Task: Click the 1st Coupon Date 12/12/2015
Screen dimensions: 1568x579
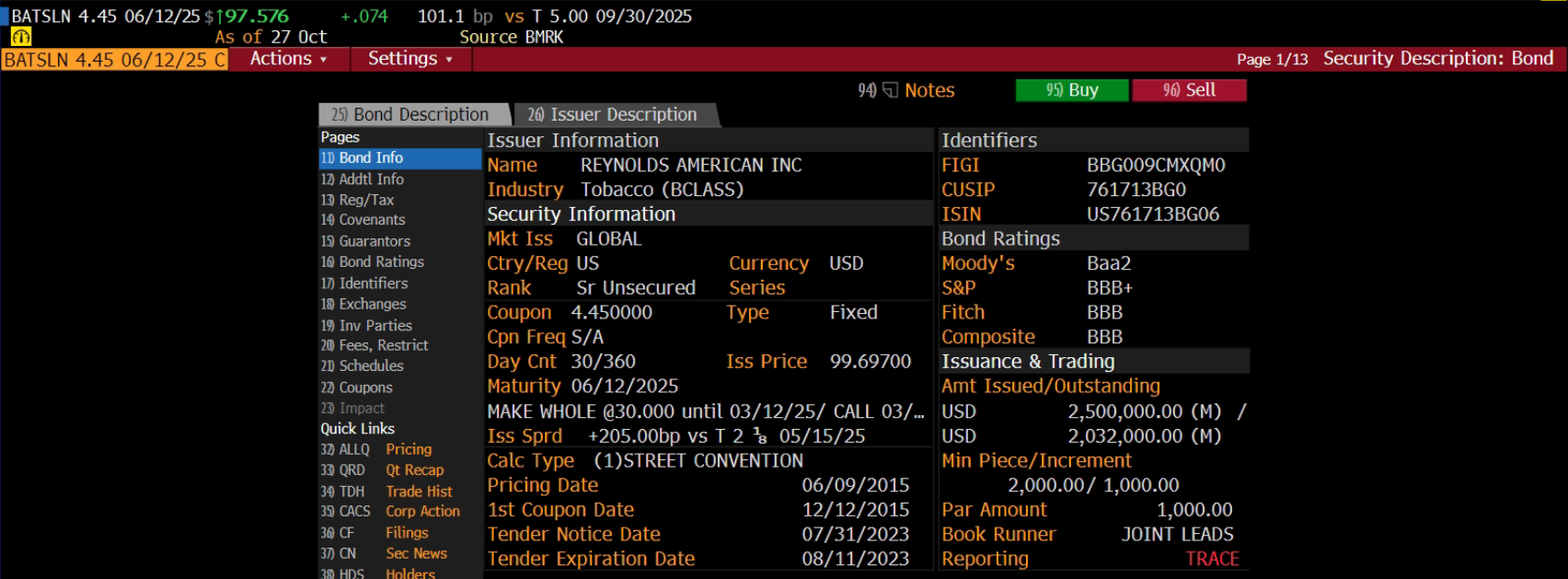Action: (855, 510)
